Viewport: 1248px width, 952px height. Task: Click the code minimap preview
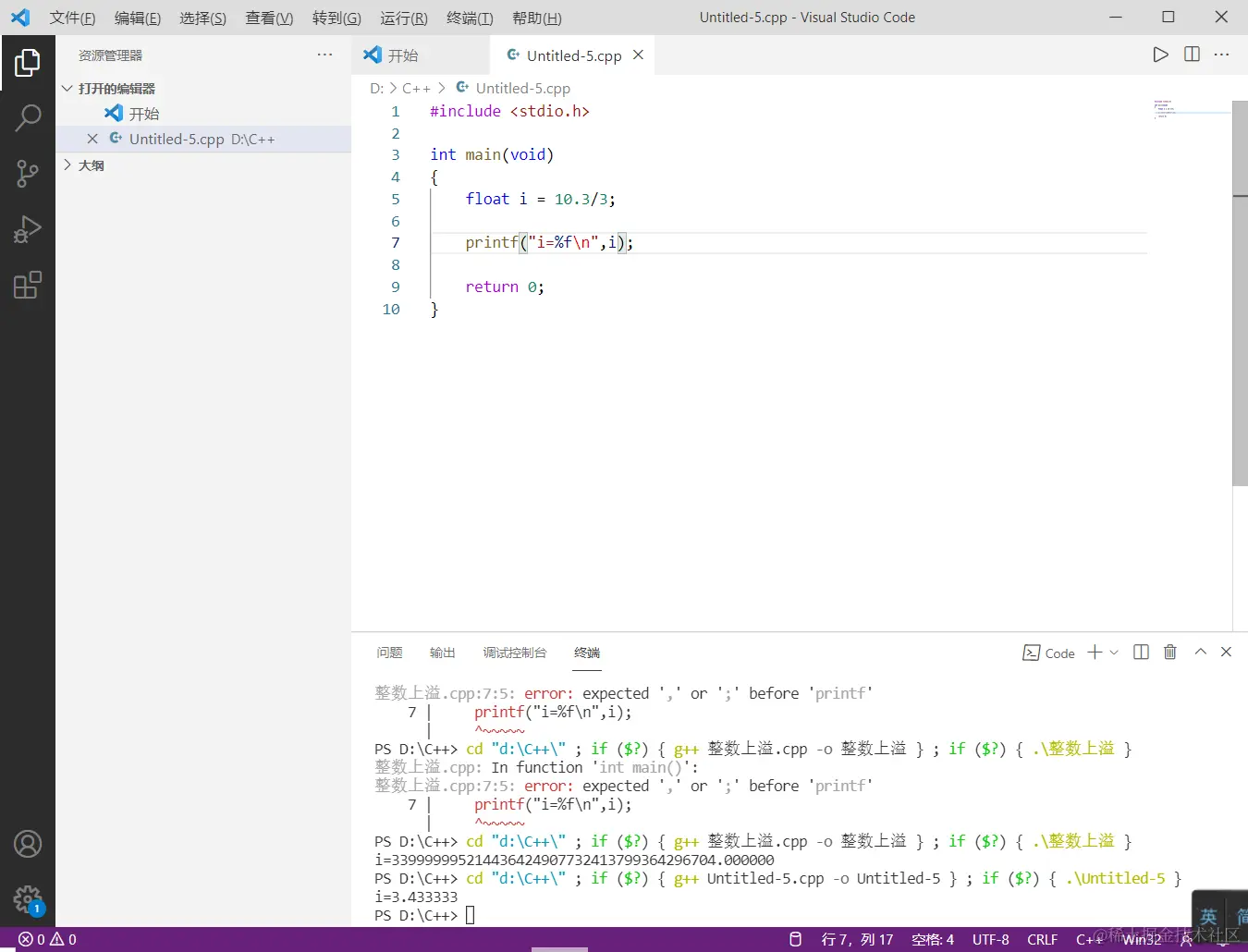click(1191, 109)
